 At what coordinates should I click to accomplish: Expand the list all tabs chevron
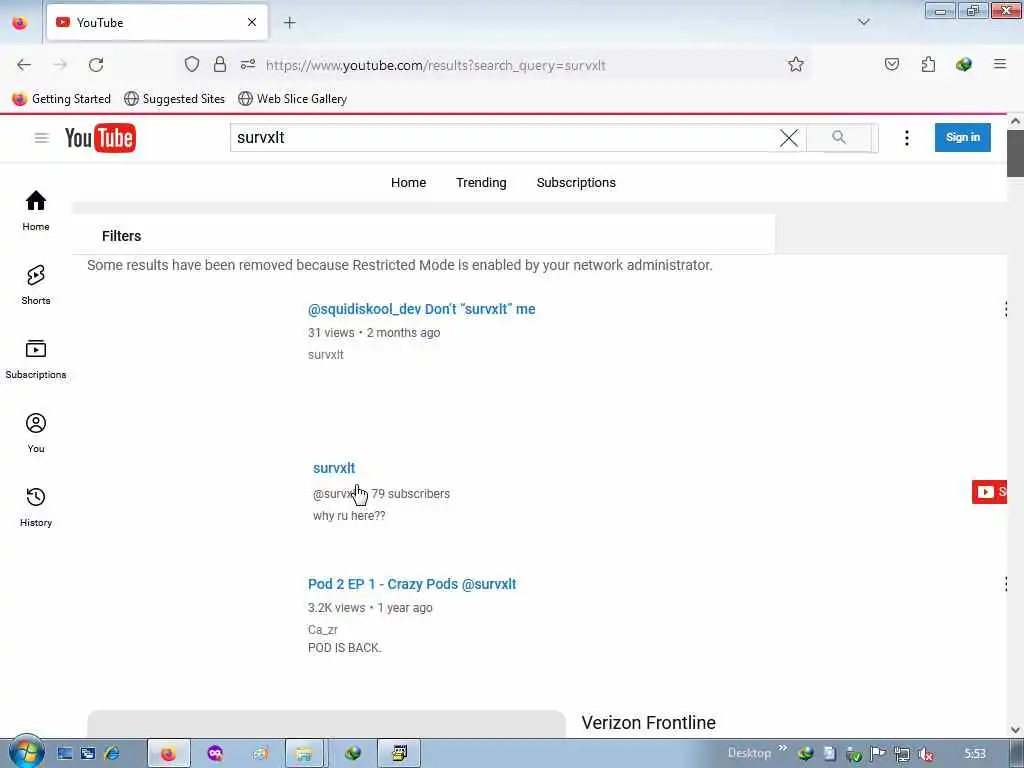point(864,22)
